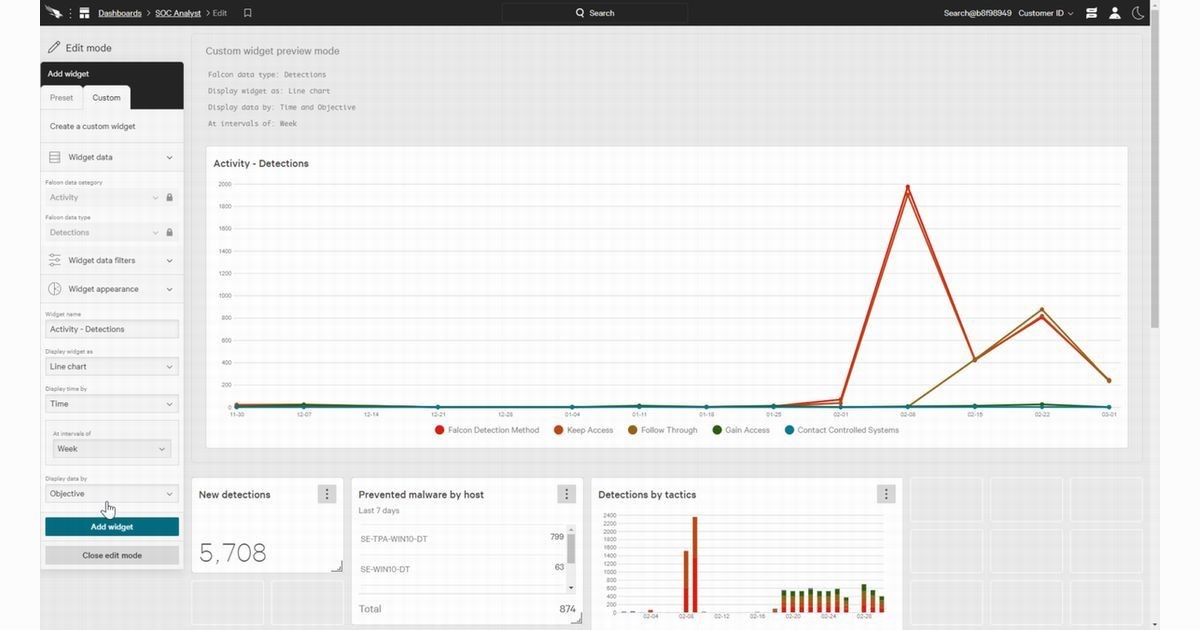Screen dimensions: 1200x630
Task: Open the Dashboards breadcrumb link
Action: [x=119, y=13]
